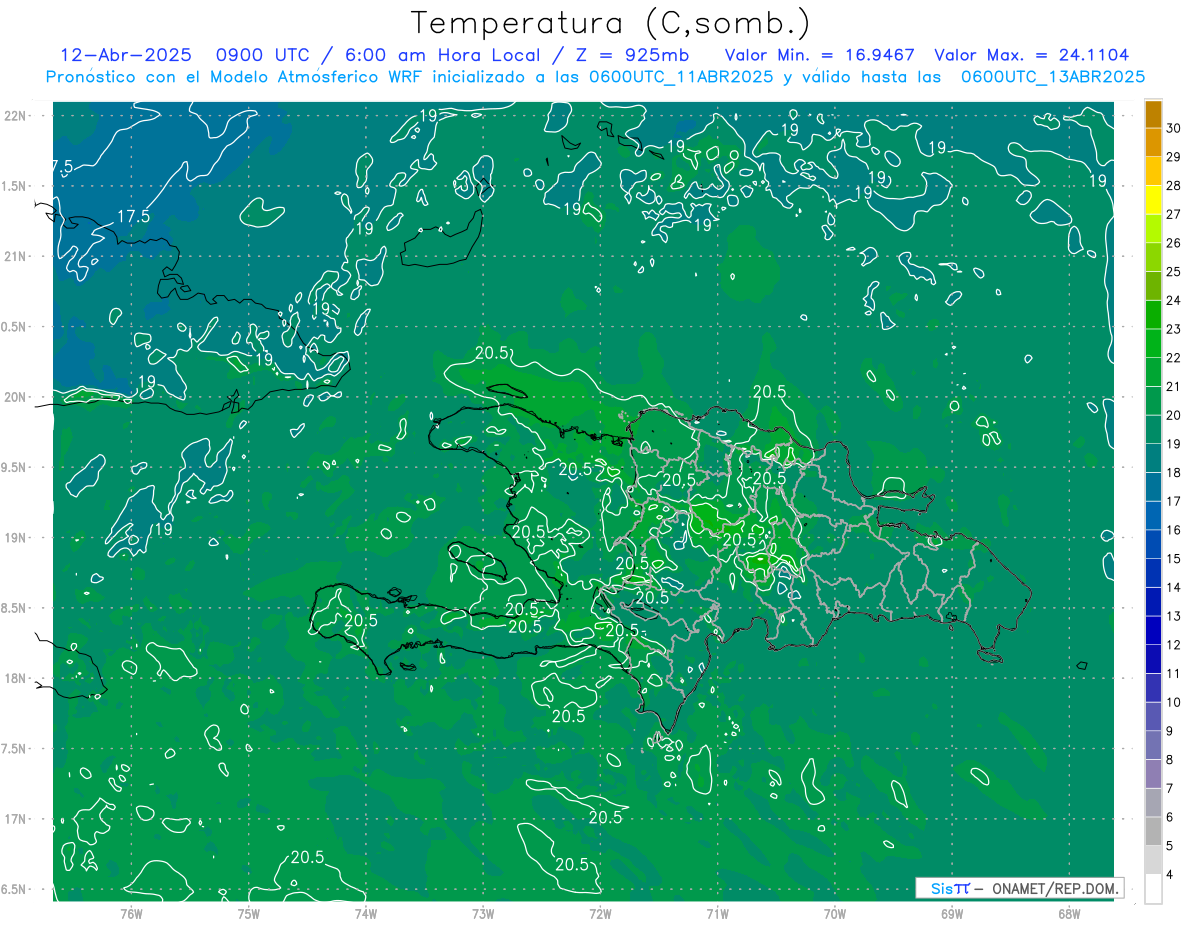Click the initialization stamp '0600UTC_11ABR2025'

pos(681,77)
